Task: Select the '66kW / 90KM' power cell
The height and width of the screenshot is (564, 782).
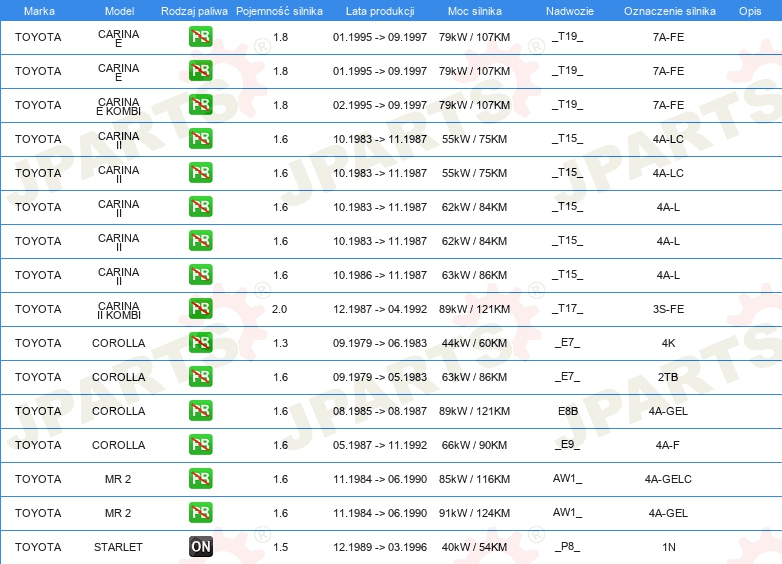Action: point(474,445)
